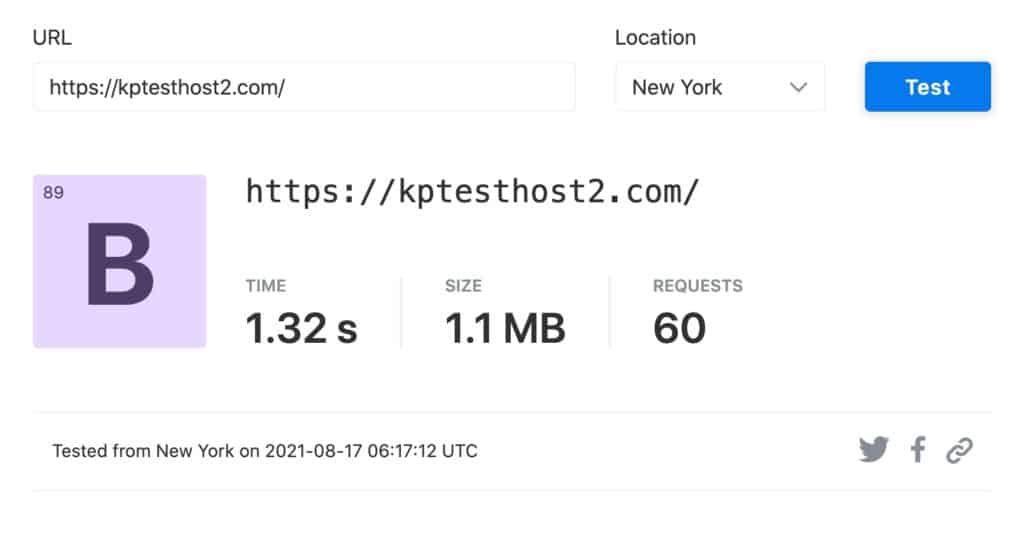Share the result on Twitter

point(873,450)
